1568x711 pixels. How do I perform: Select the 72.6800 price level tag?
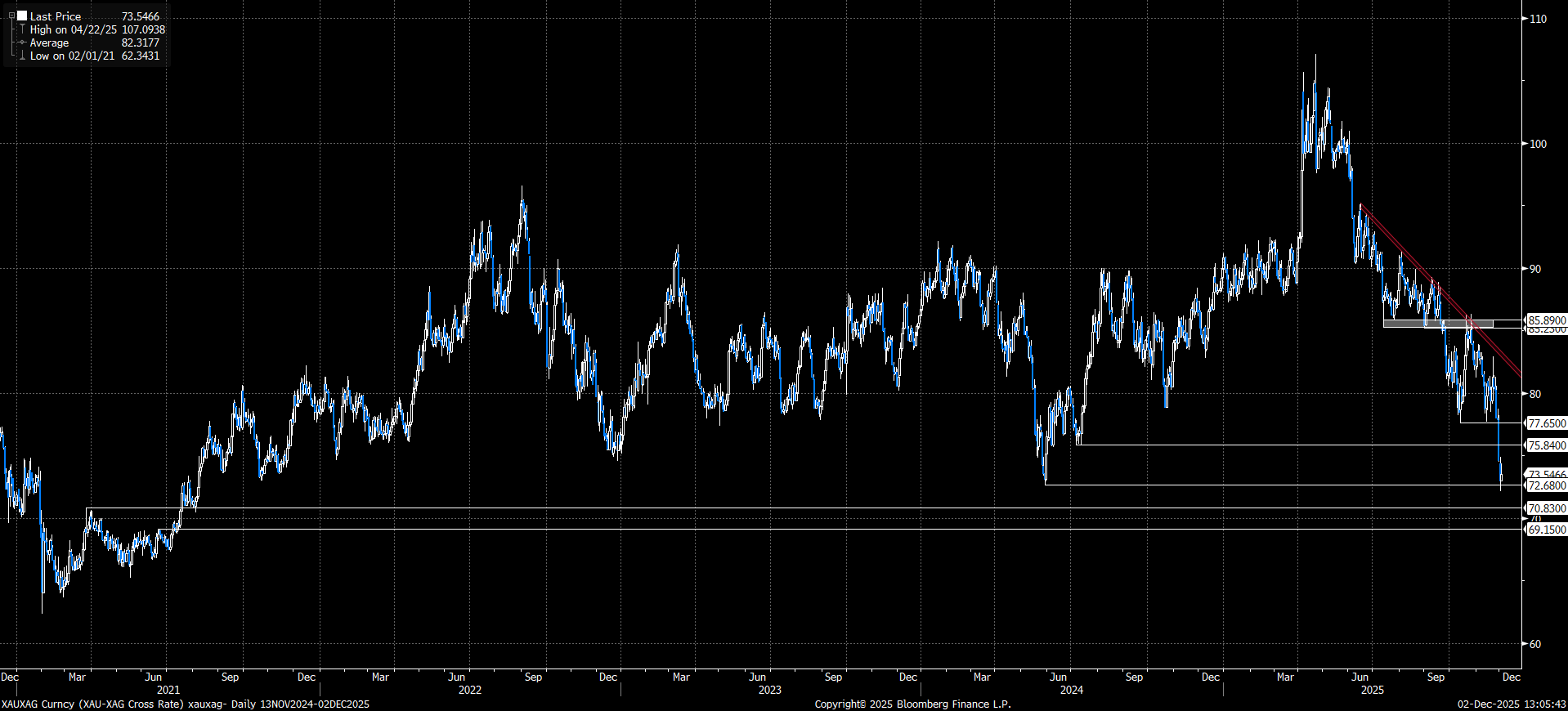(x=1546, y=485)
